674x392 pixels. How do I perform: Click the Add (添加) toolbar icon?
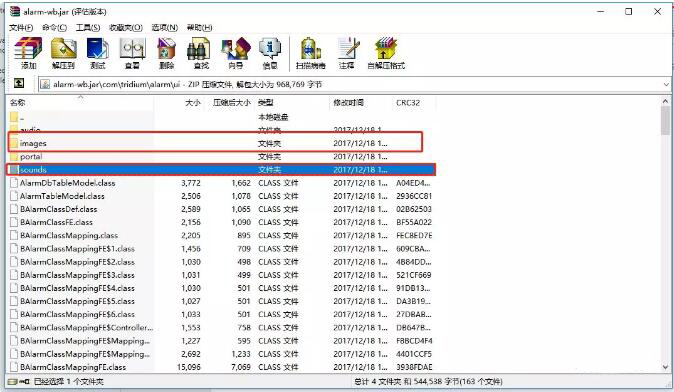click(x=28, y=53)
